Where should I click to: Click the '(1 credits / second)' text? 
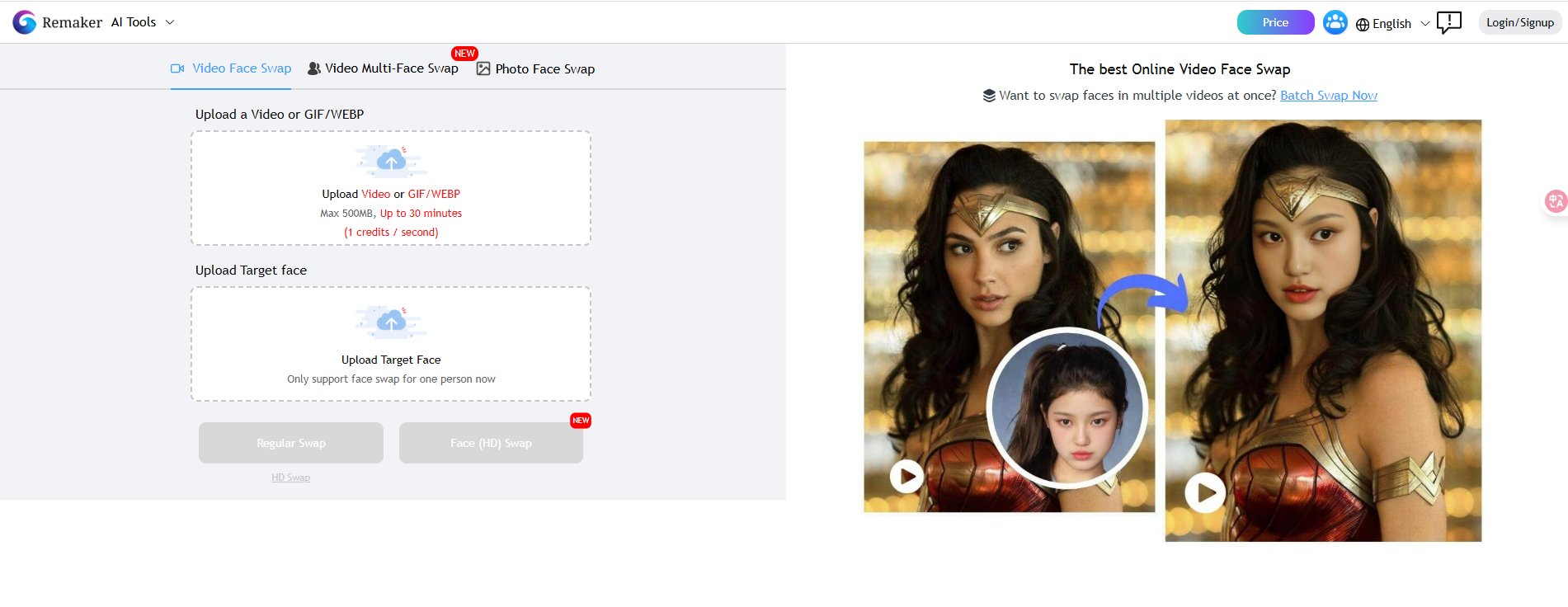(x=391, y=233)
